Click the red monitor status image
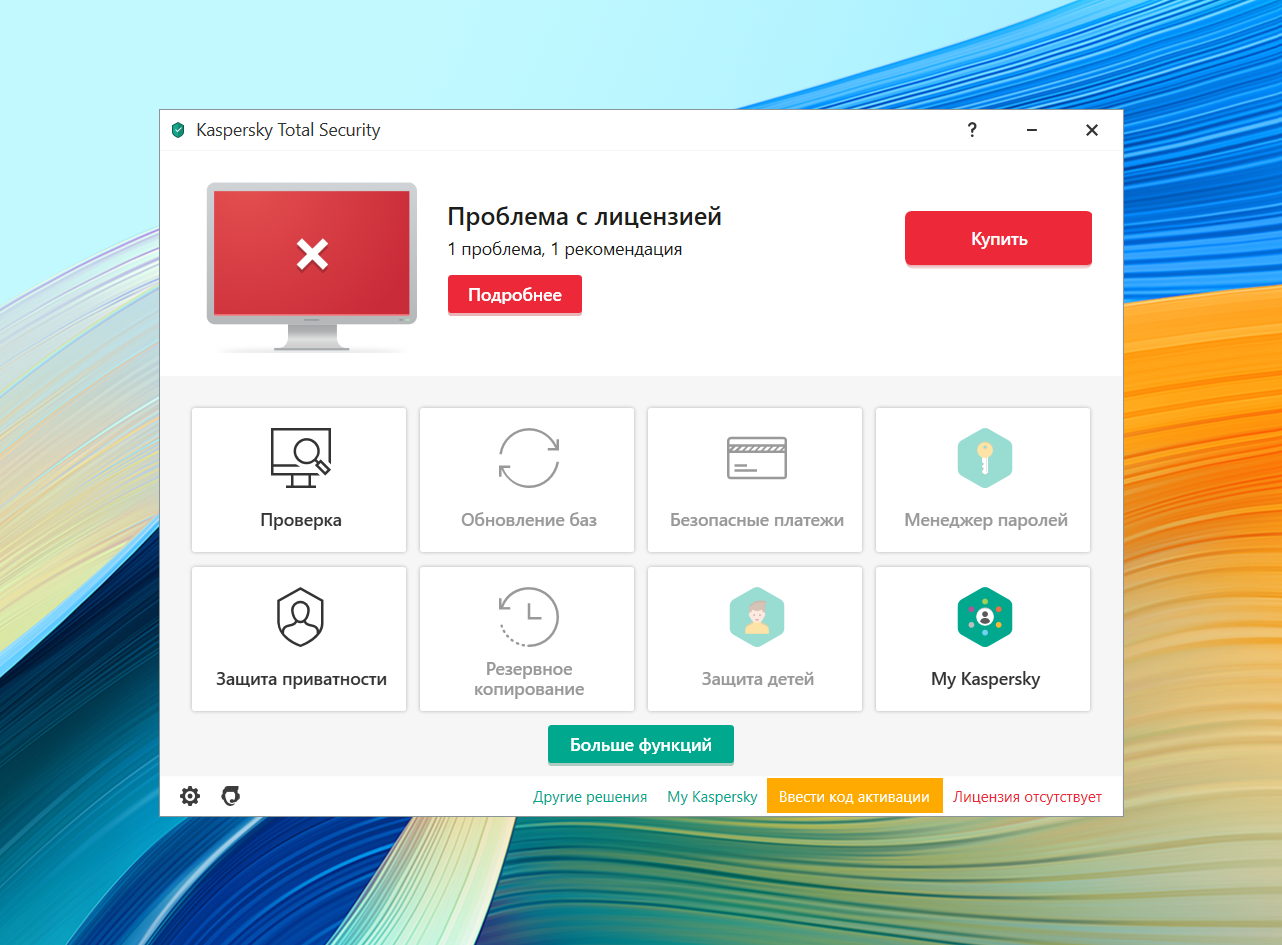This screenshot has height=945, width=1282. 312,266
